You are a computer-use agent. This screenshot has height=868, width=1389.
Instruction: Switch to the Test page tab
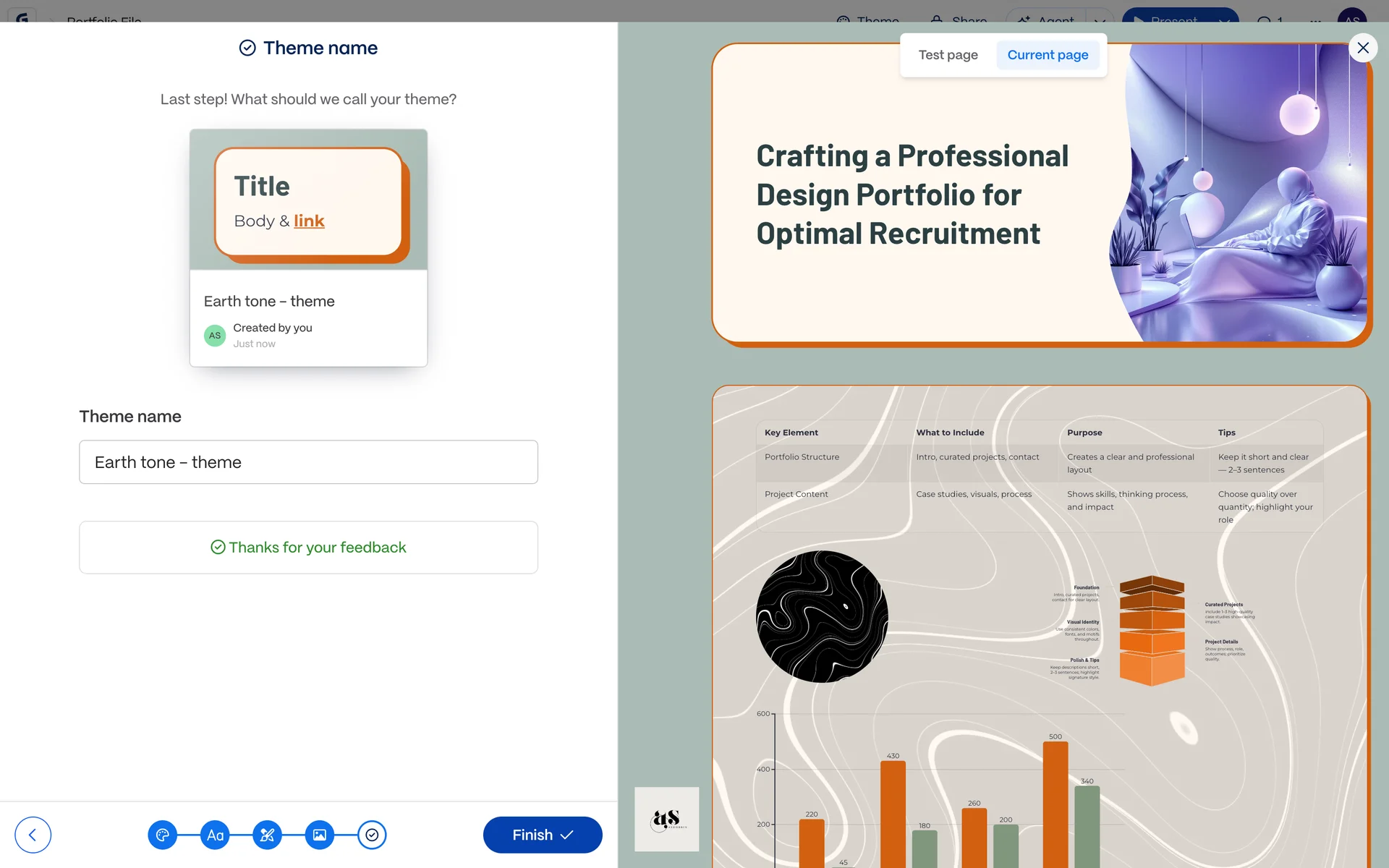point(948,55)
